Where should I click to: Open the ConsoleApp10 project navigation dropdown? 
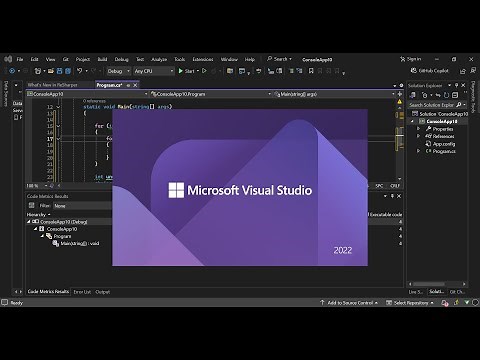pos(87,94)
